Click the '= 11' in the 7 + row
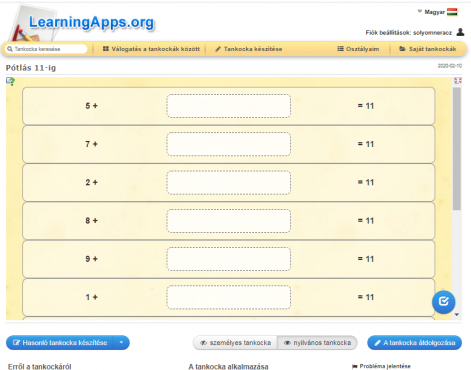Screen dimensions: 471x370 366,144
